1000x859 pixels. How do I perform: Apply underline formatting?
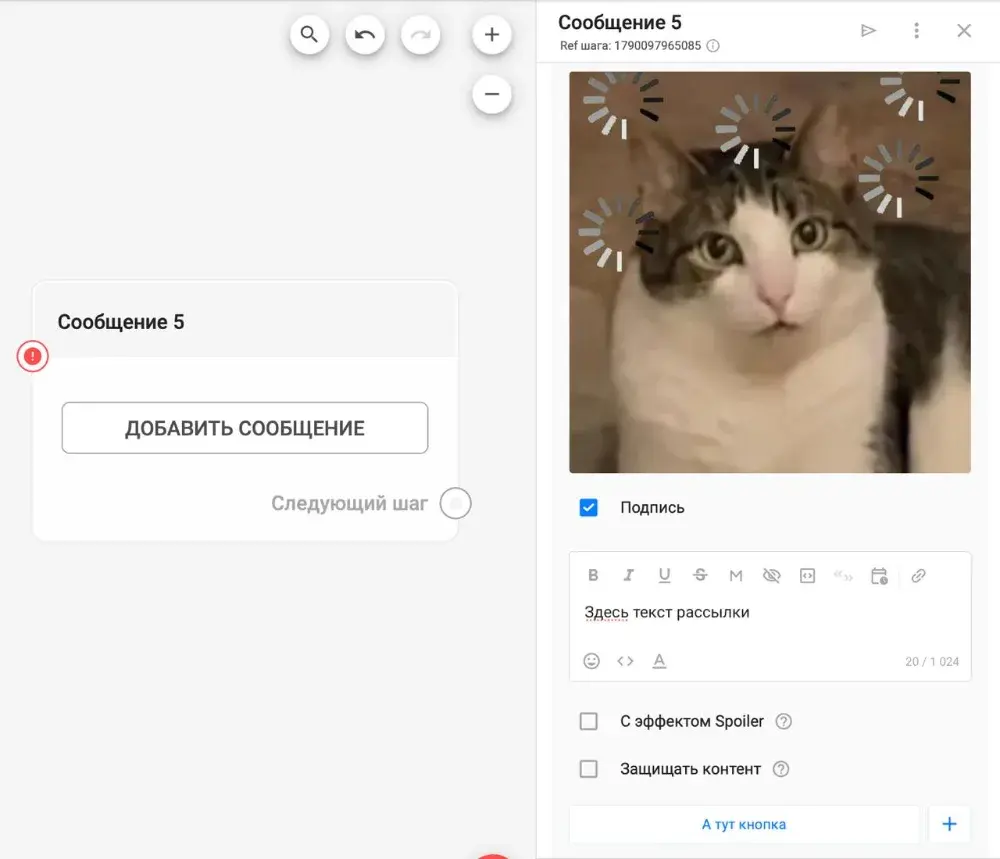click(664, 575)
